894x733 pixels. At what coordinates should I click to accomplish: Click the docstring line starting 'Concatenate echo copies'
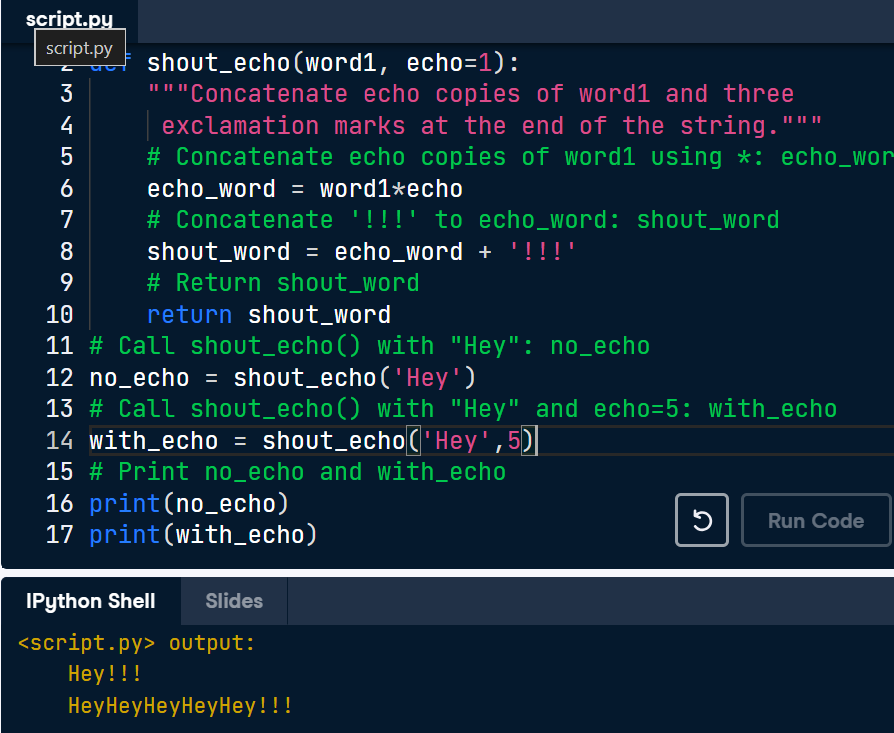coord(470,94)
